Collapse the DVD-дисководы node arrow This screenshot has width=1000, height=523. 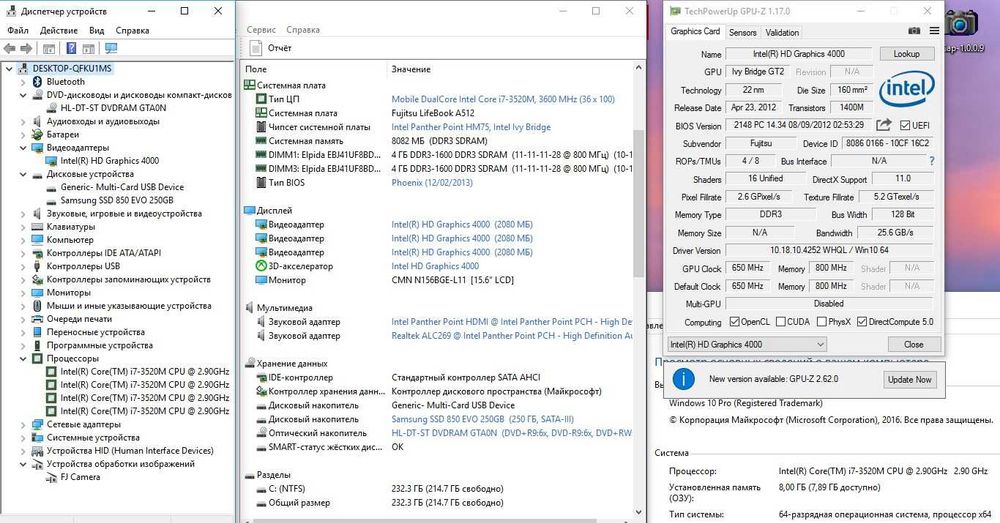tap(23, 95)
